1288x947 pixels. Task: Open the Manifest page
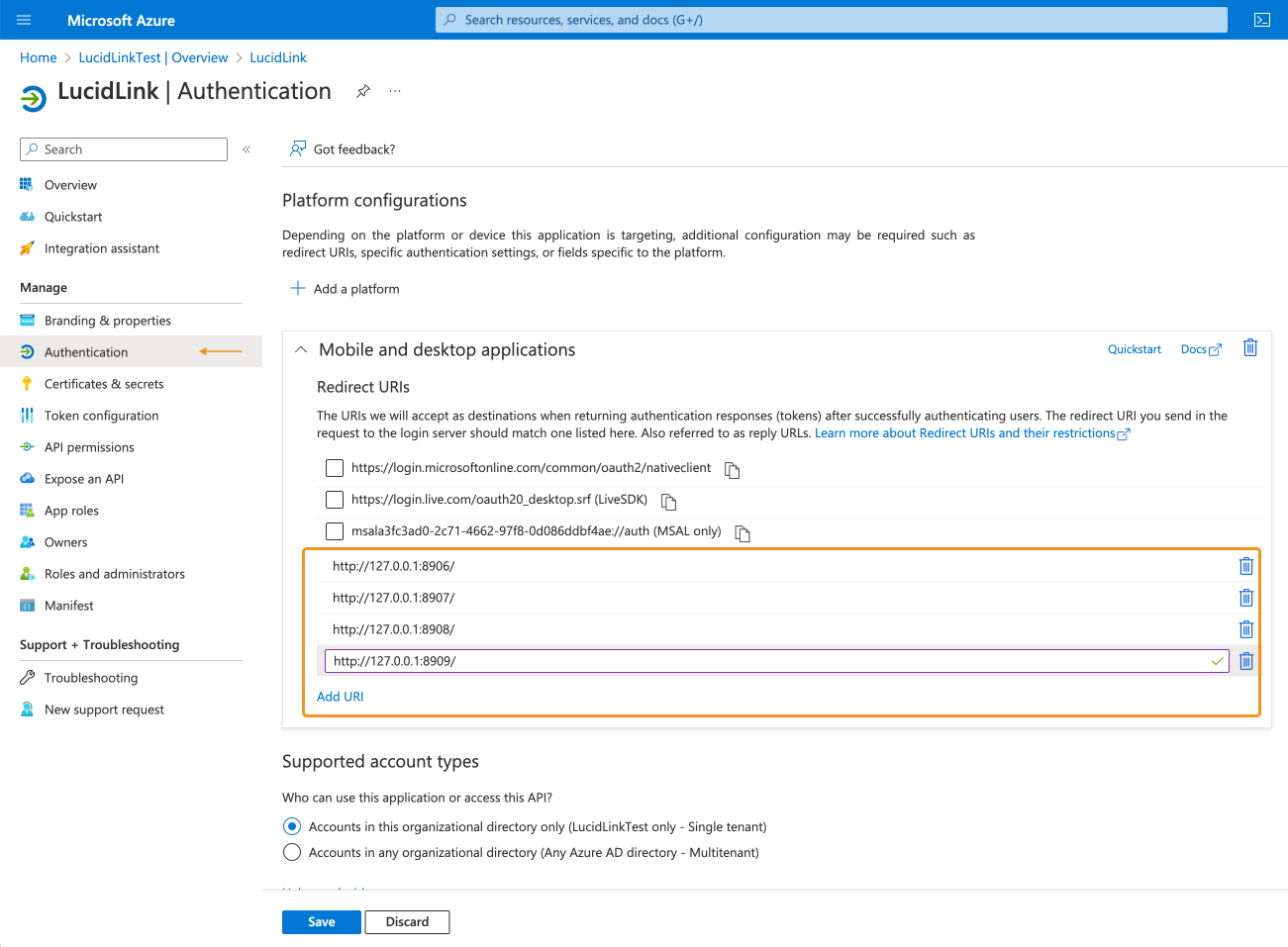[69, 606]
